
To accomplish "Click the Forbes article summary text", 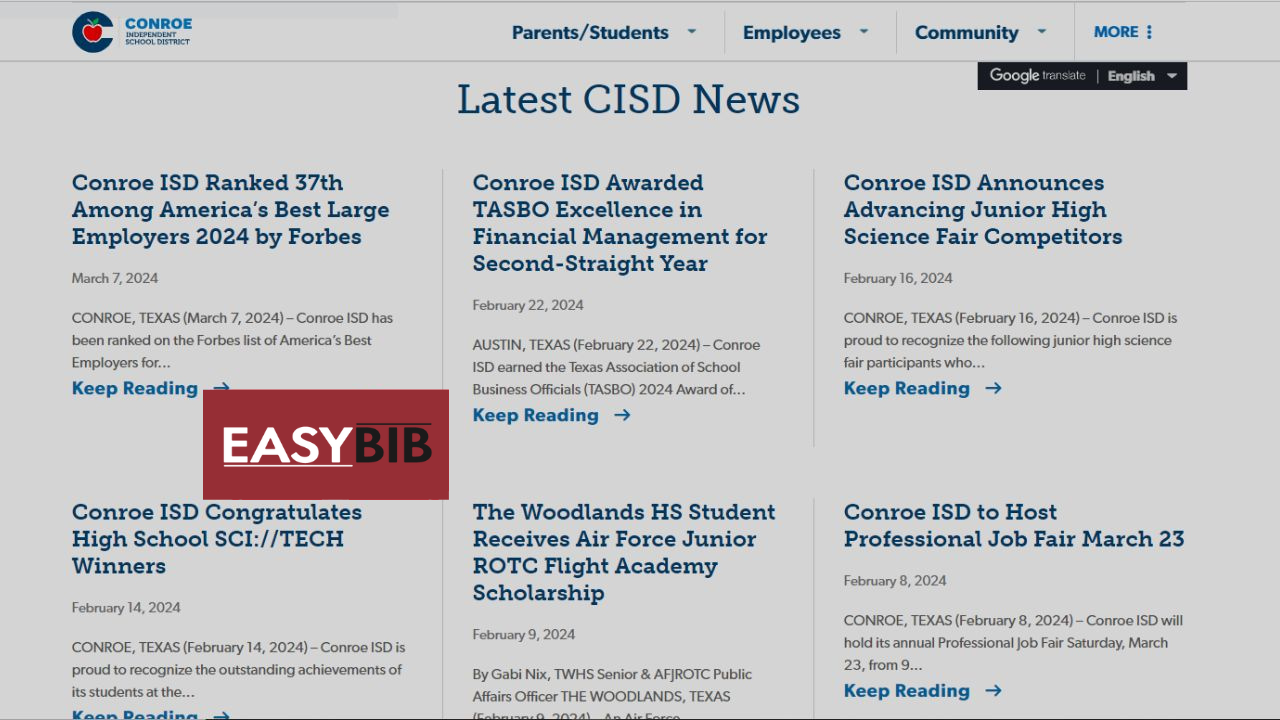I will tap(232, 340).
